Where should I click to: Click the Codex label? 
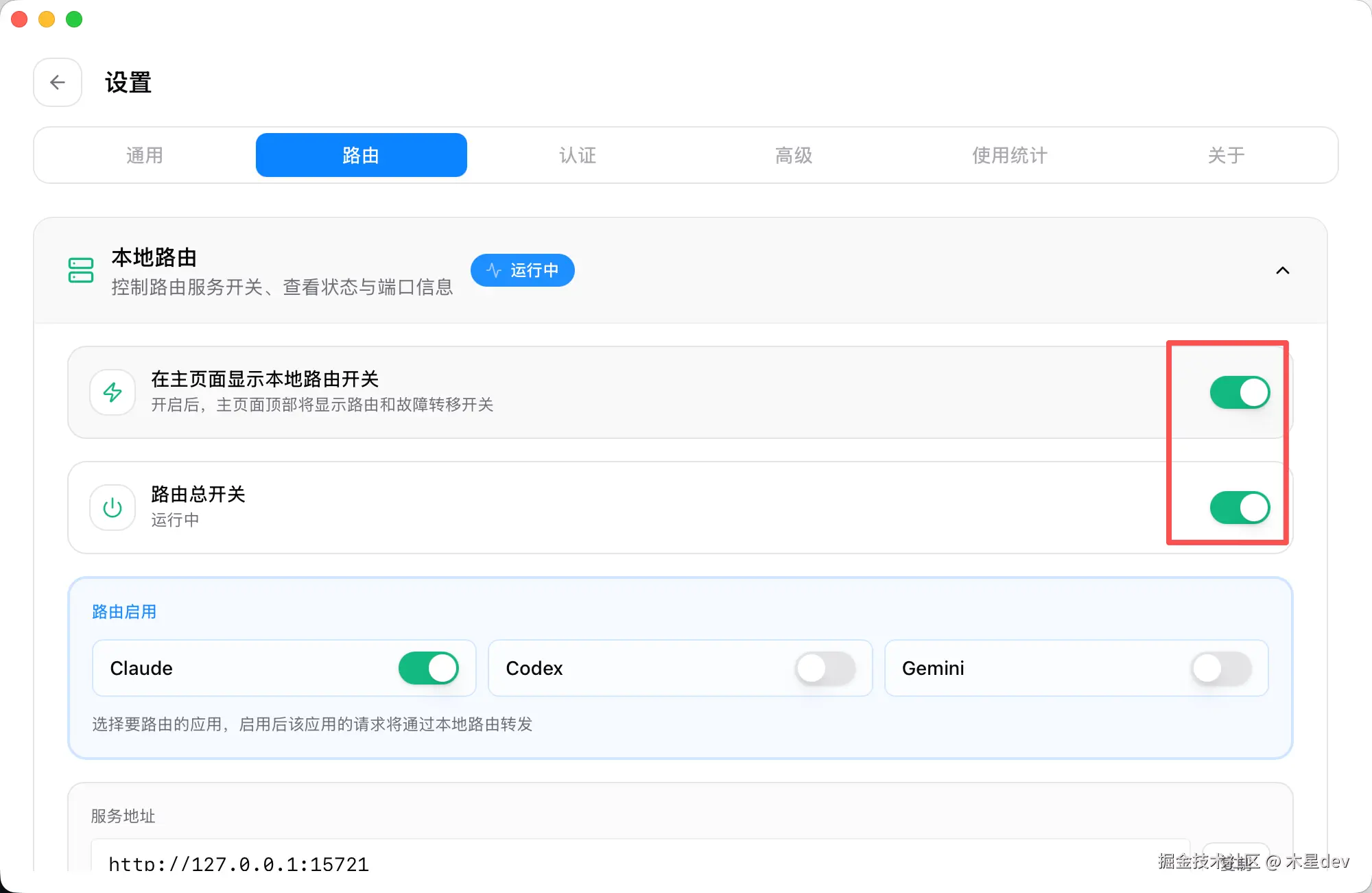click(x=534, y=668)
